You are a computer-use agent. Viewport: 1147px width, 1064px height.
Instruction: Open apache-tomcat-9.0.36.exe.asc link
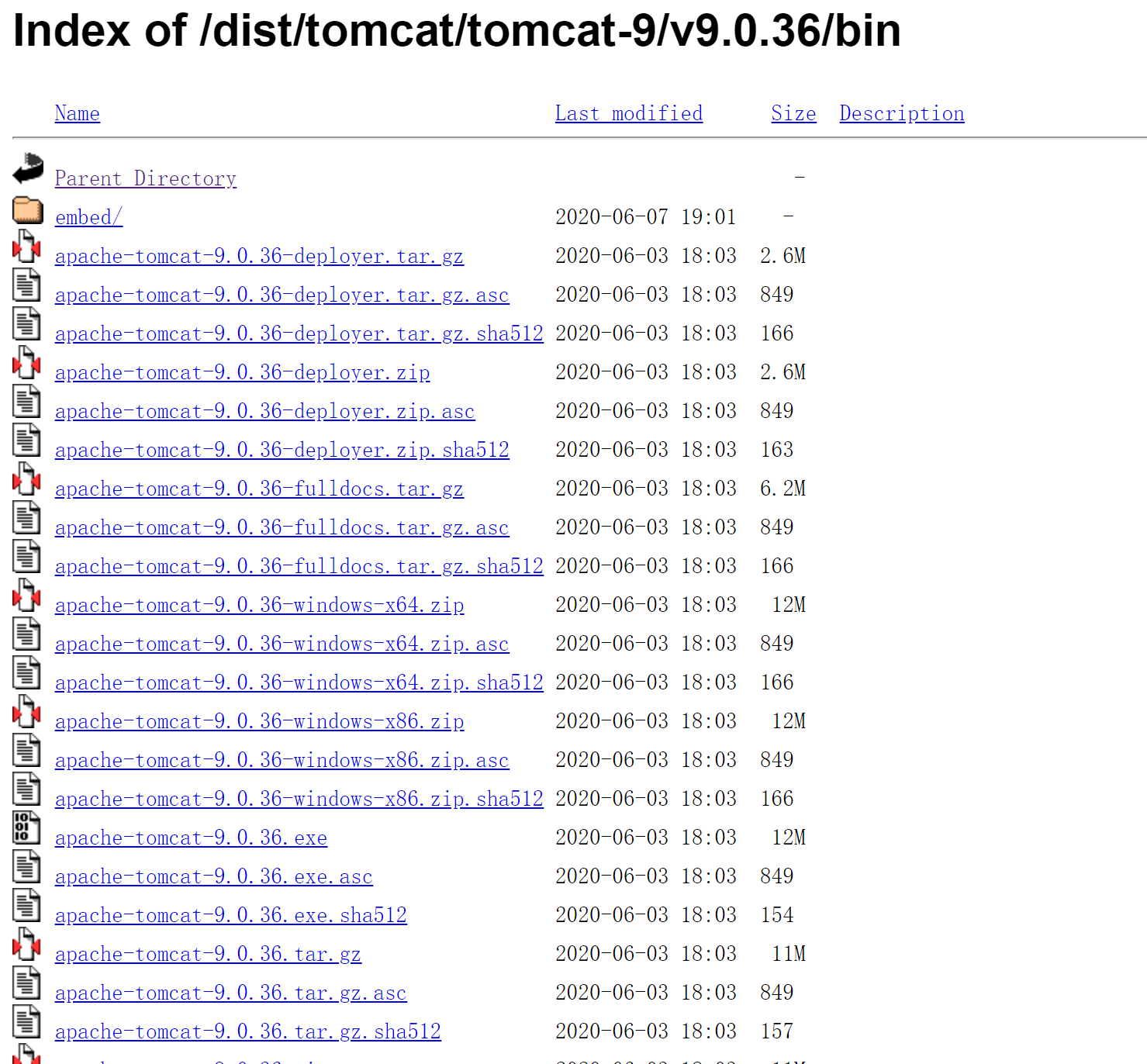tap(213, 877)
